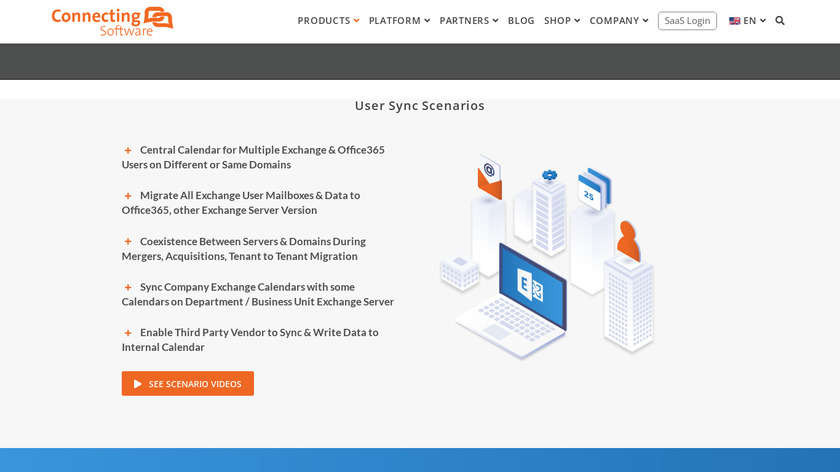Viewport: 840px width, 472px height.
Task: Click the play icon on Scenario Videos button
Action: pyautogui.click(x=138, y=384)
